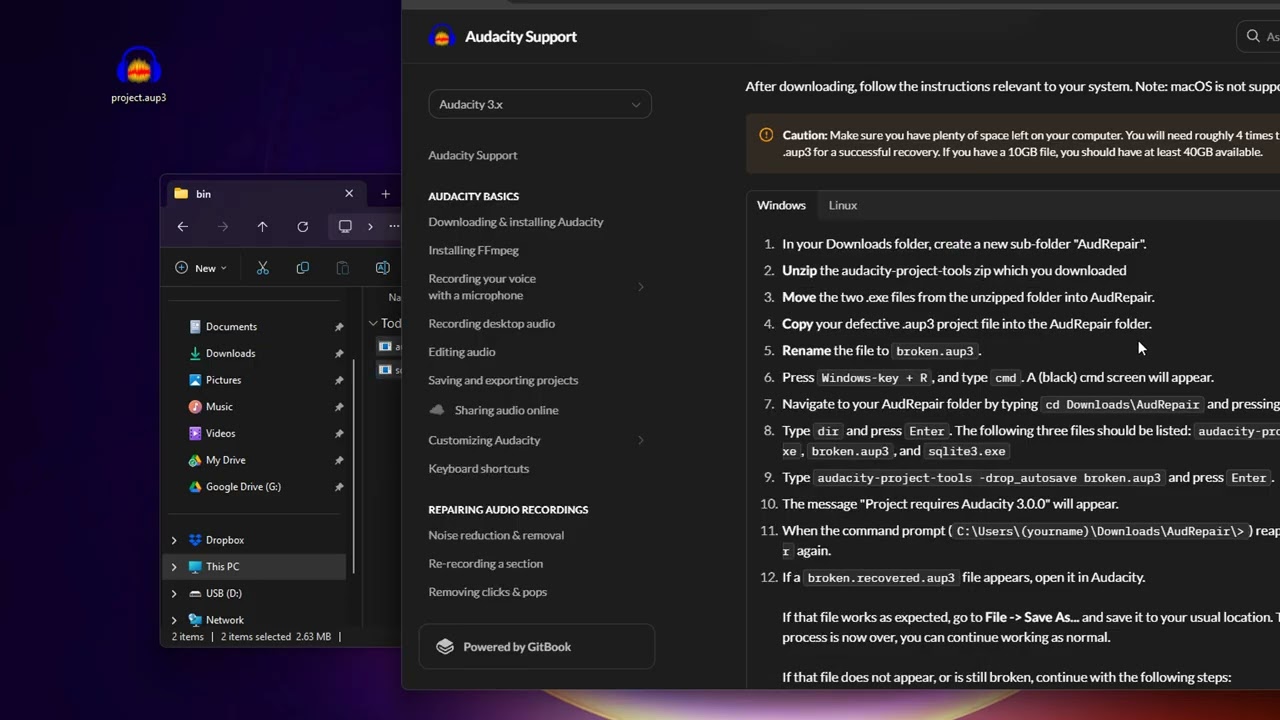The width and height of the screenshot is (1280, 720).
Task: Click the Copy icon in the Explorer toolbar
Action: [x=302, y=268]
